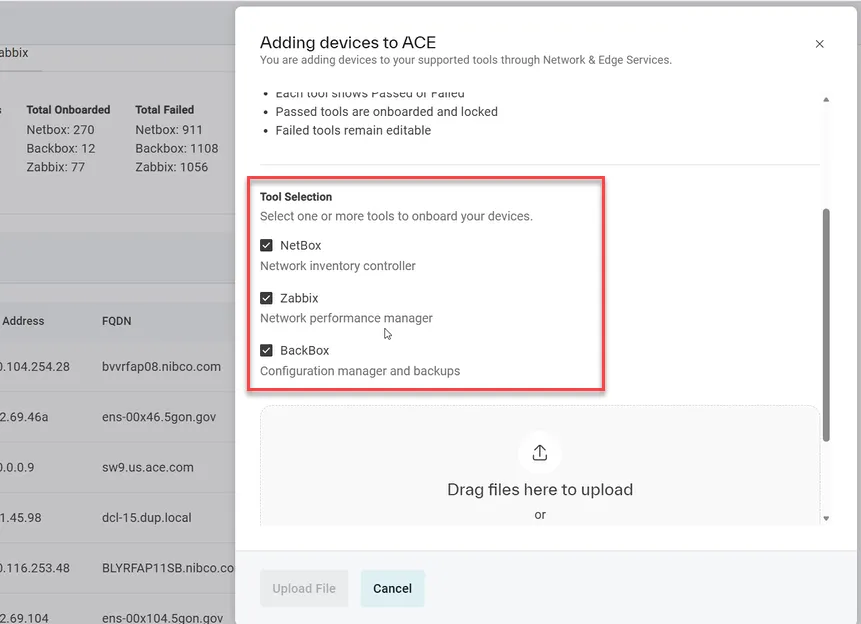This screenshot has width=861, height=624.
Task: Click the upload arrow icon in drop zone
Action: (540, 453)
